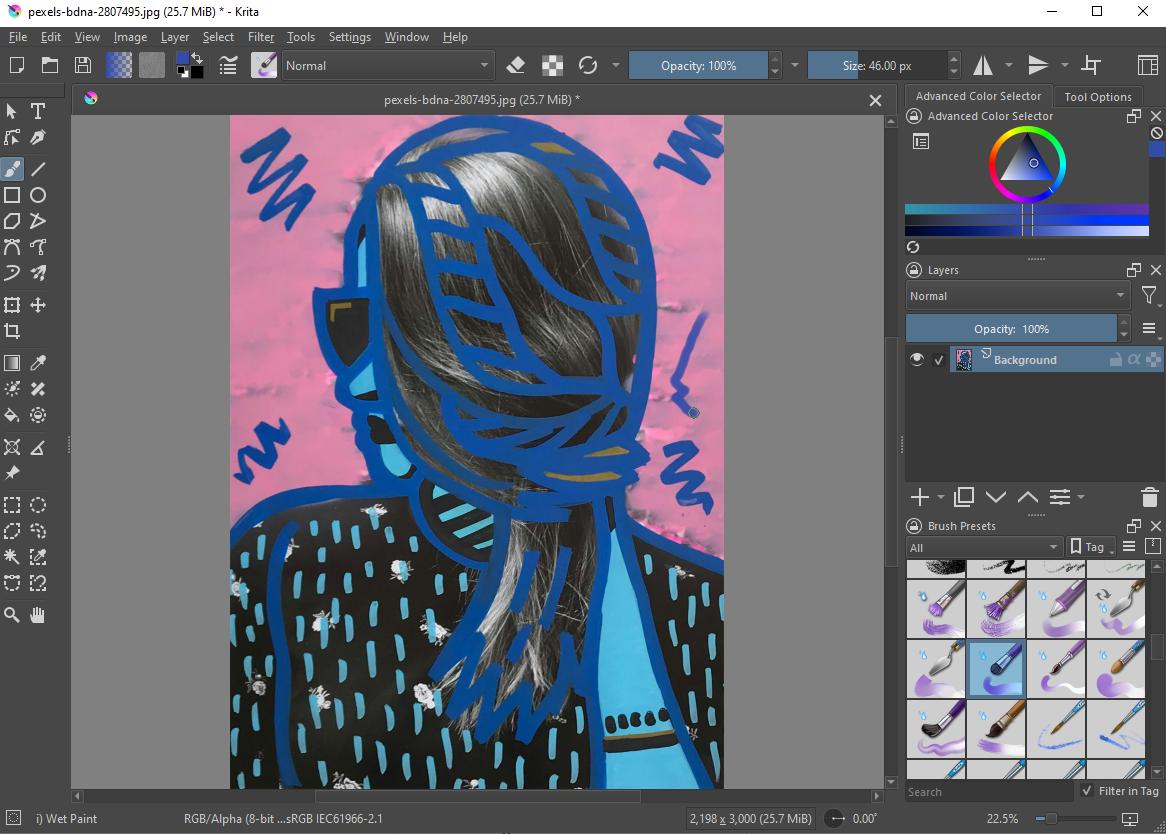Select the Crop tool
The height and width of the screenshot is (834, 1166).
[x=12, y=331]
